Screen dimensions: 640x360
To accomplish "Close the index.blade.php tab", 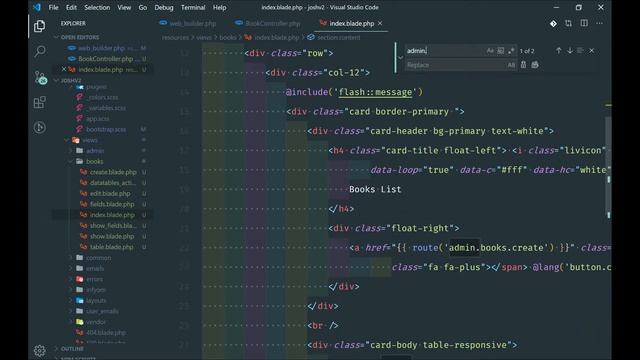I will click(380, 24).
